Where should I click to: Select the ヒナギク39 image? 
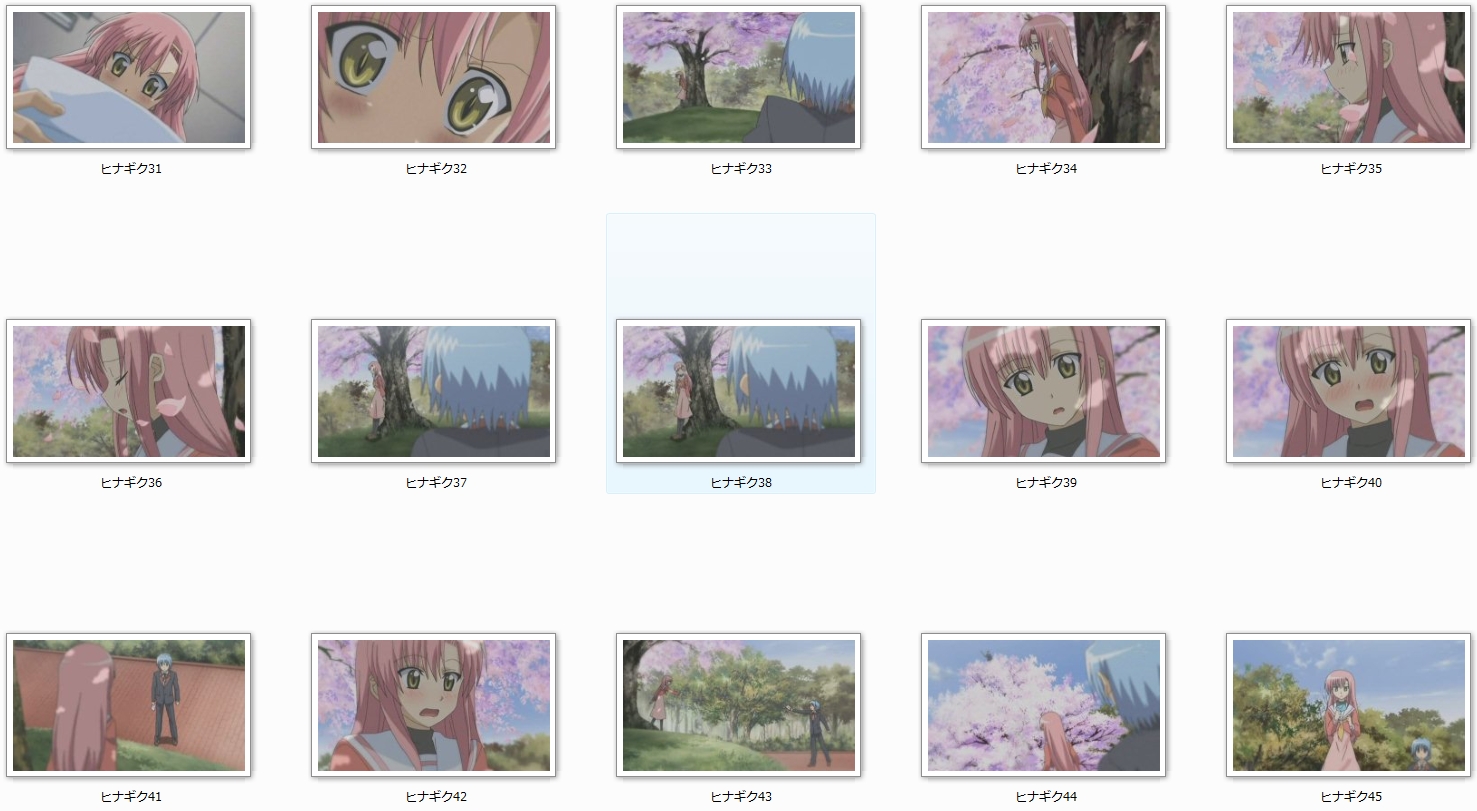(x=1044, y=392)
